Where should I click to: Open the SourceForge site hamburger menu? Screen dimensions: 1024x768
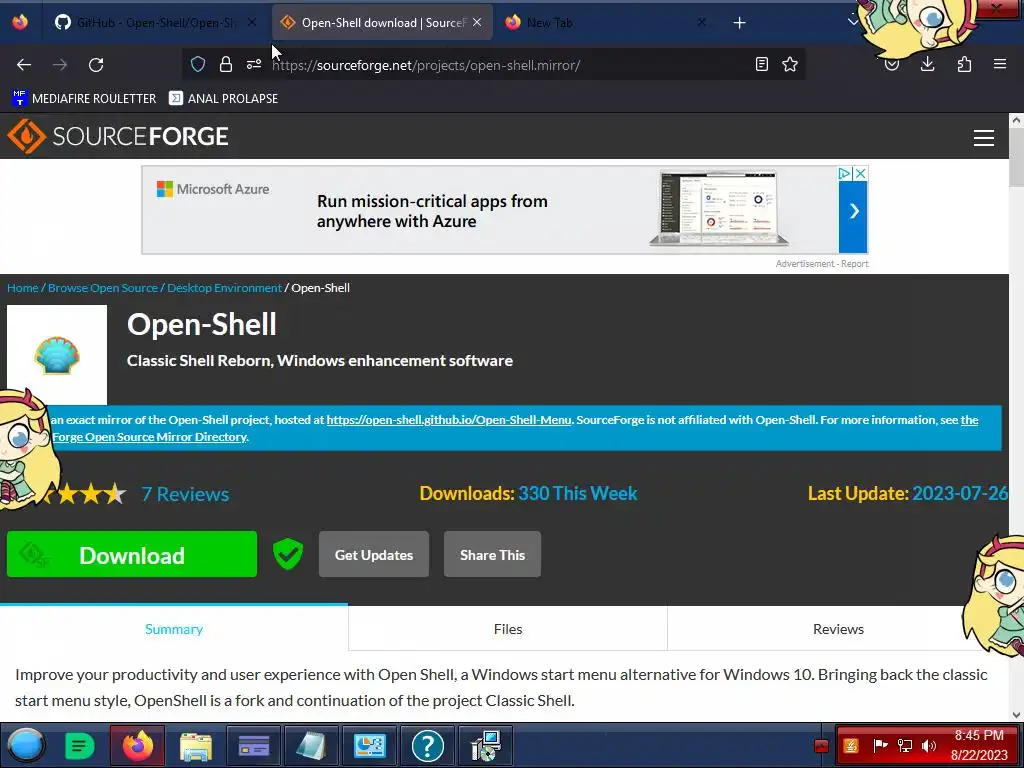click(984, 138)
